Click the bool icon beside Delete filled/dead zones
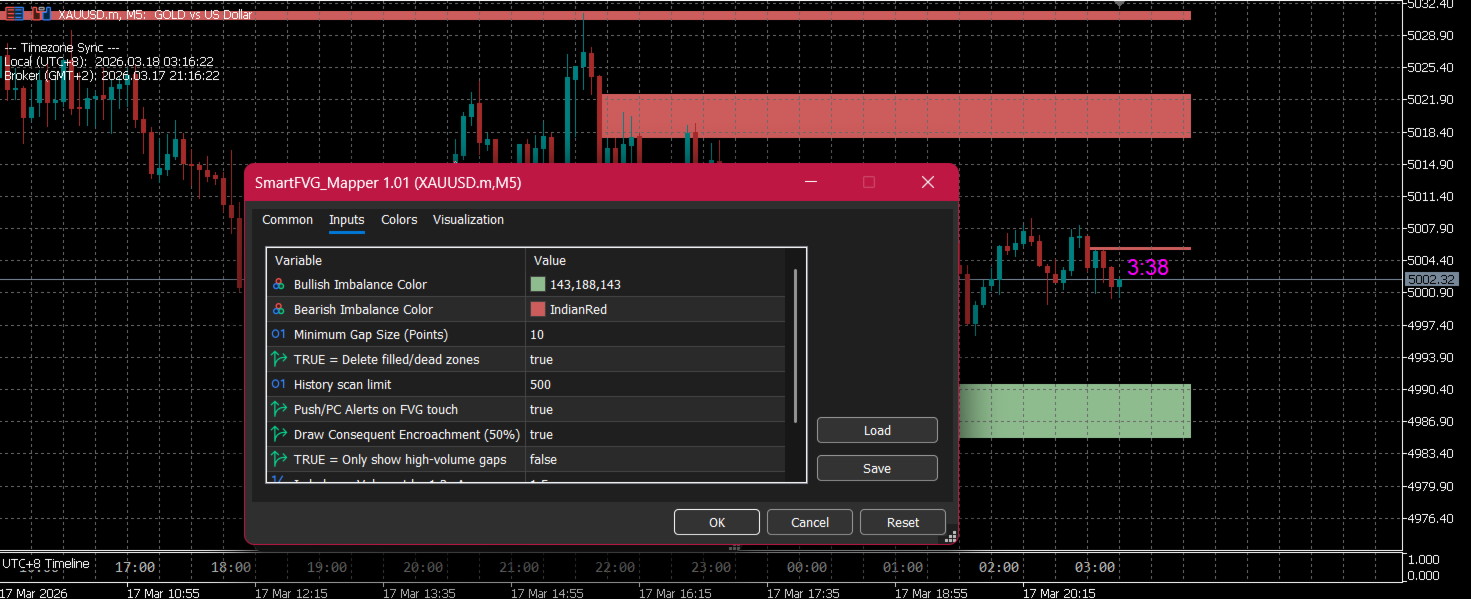Viewport: 1471px width, 599px height. 279,359
